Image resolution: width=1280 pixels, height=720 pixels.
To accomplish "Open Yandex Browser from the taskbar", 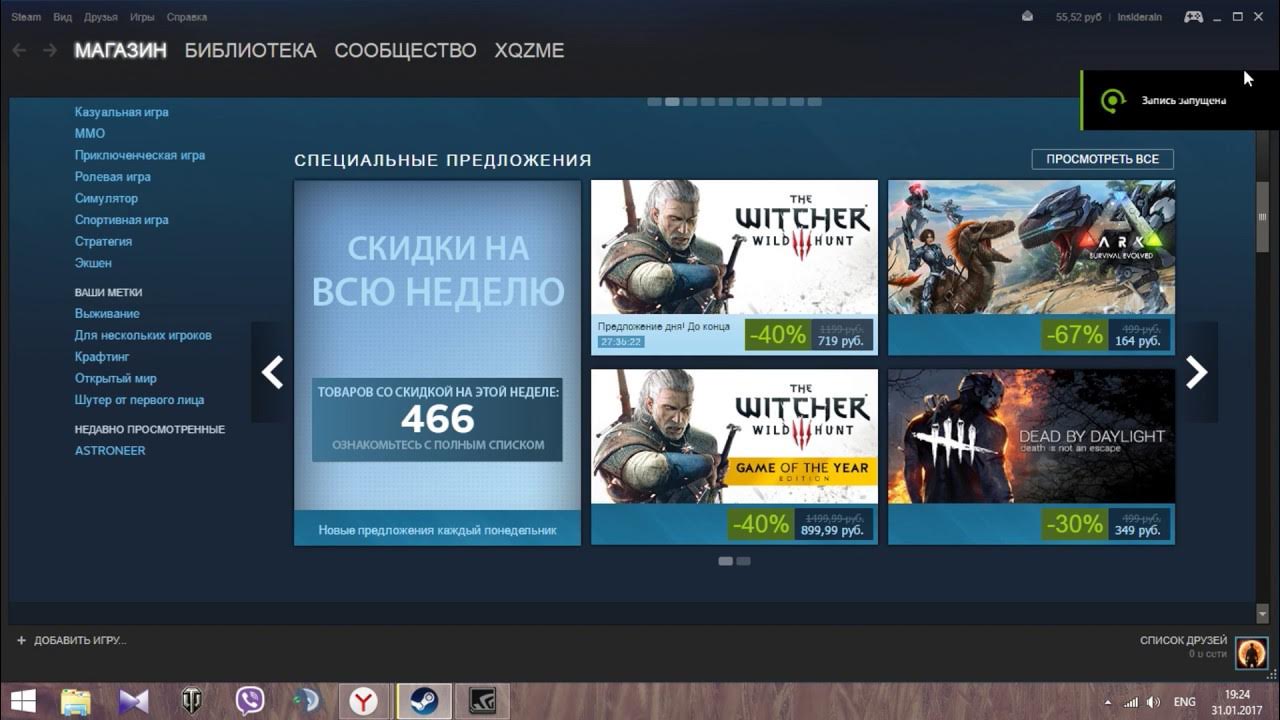I will point(363,700).
